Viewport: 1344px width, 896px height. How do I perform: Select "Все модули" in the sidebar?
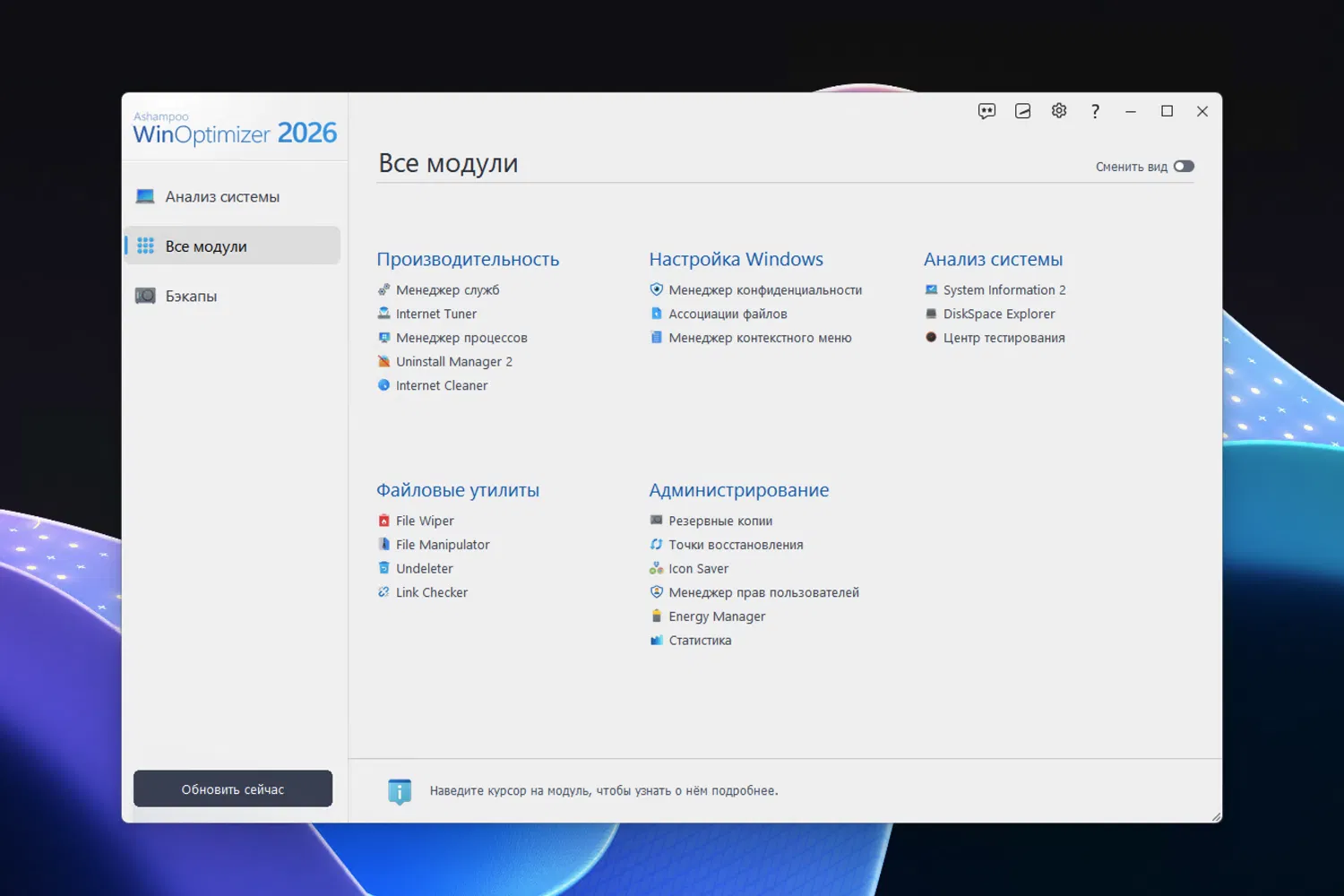(232, 246)
